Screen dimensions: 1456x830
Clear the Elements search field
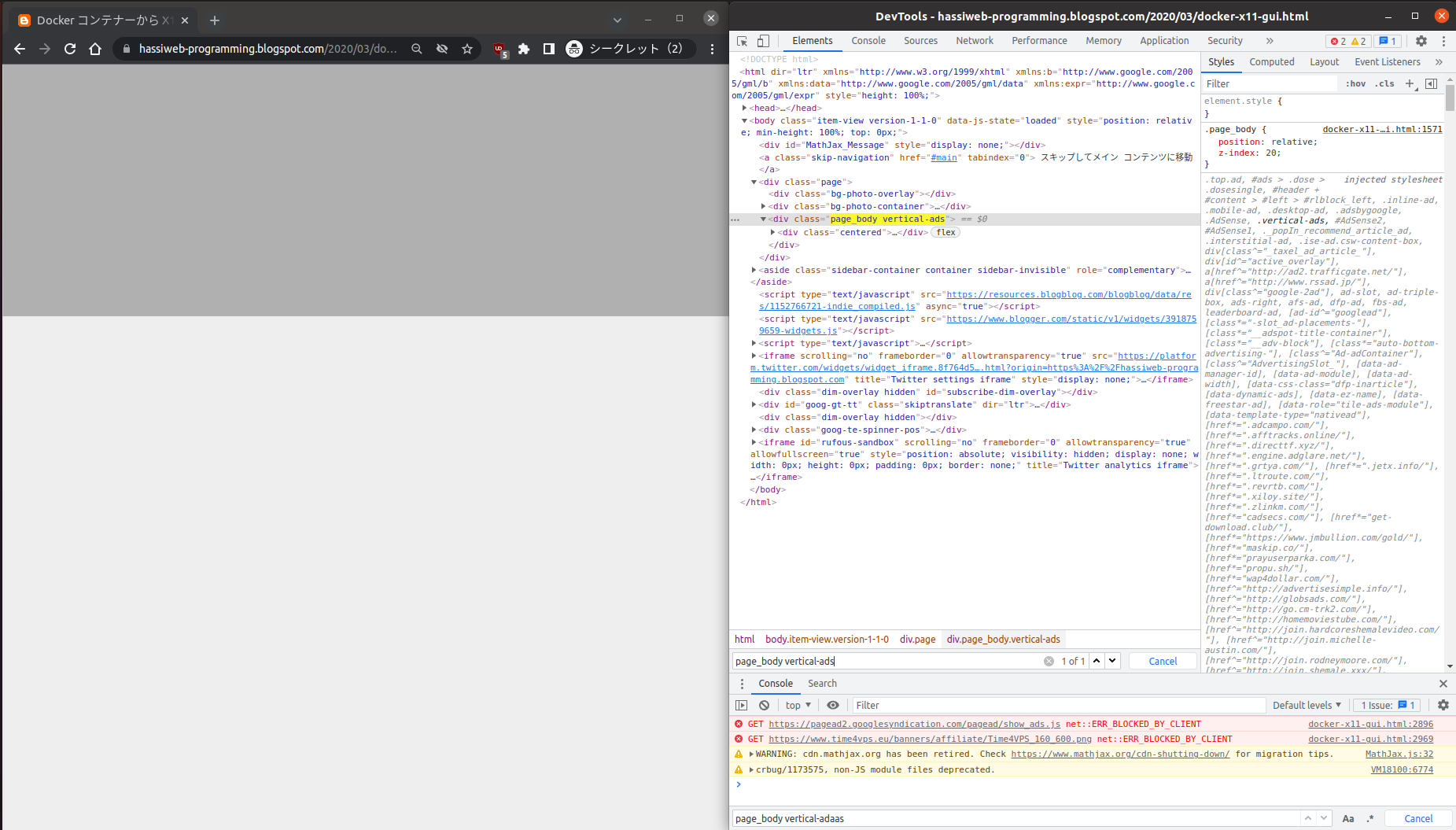(x=1049, y=662)
